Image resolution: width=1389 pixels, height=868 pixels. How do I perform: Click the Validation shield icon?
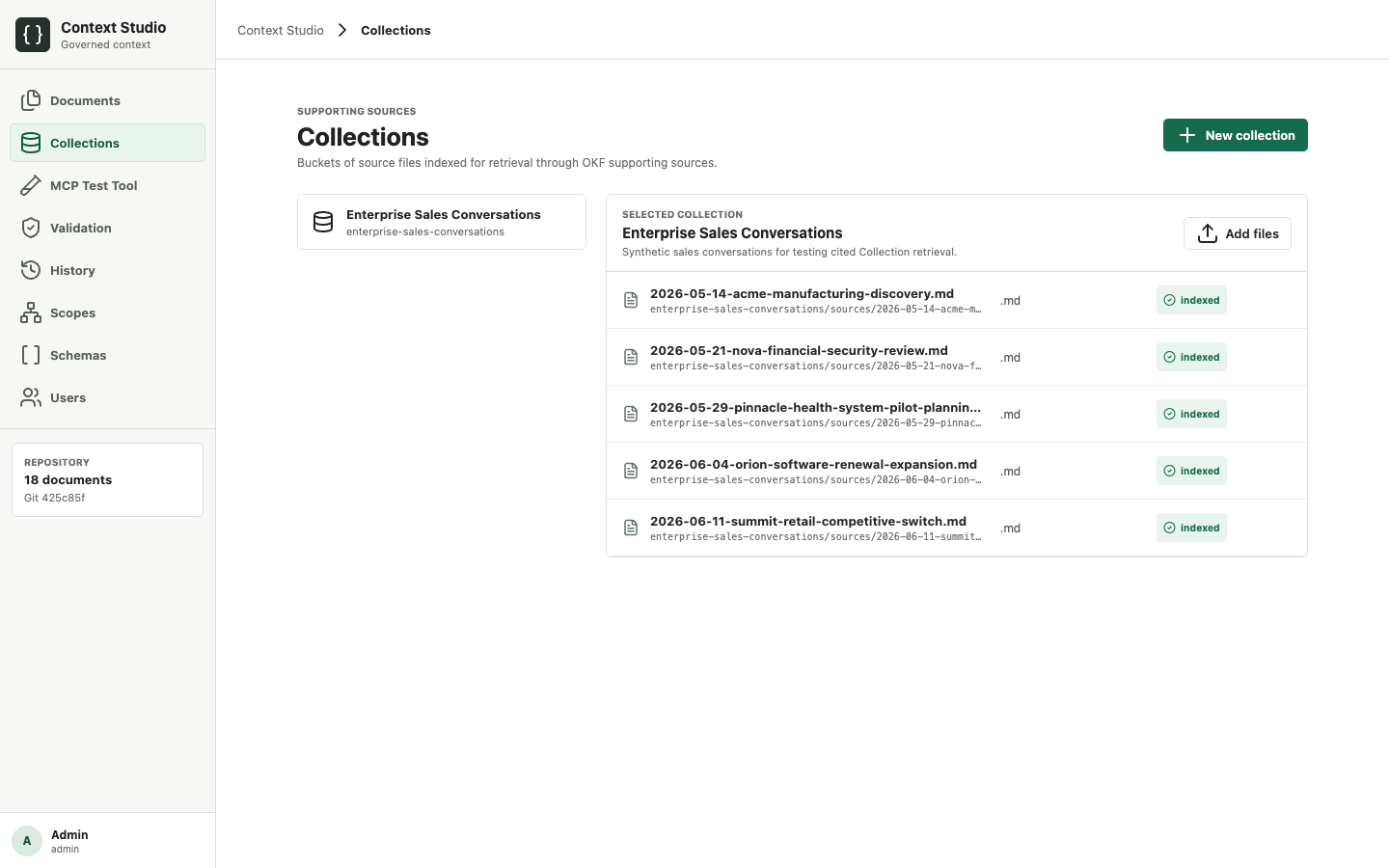pyautogui.click(x=31, y=228)
